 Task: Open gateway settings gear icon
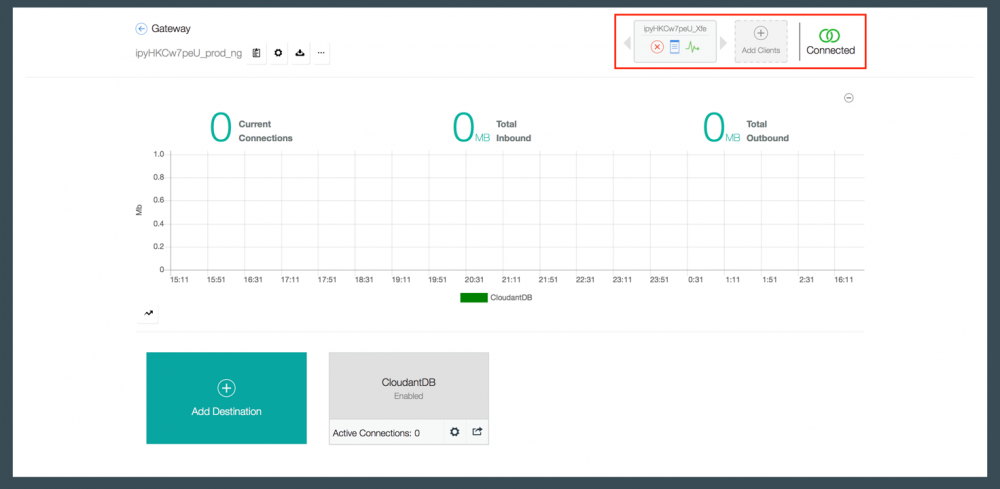point(278,54)
